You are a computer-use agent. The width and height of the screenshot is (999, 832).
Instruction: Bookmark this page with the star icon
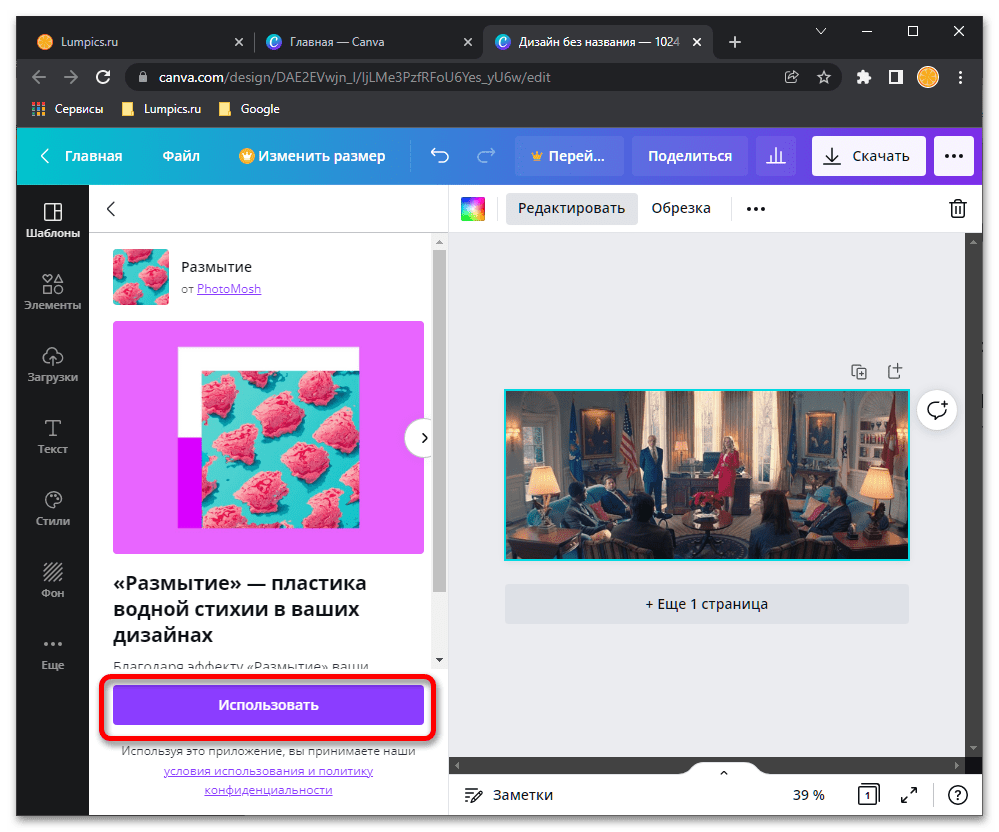[x=824, y=77]
